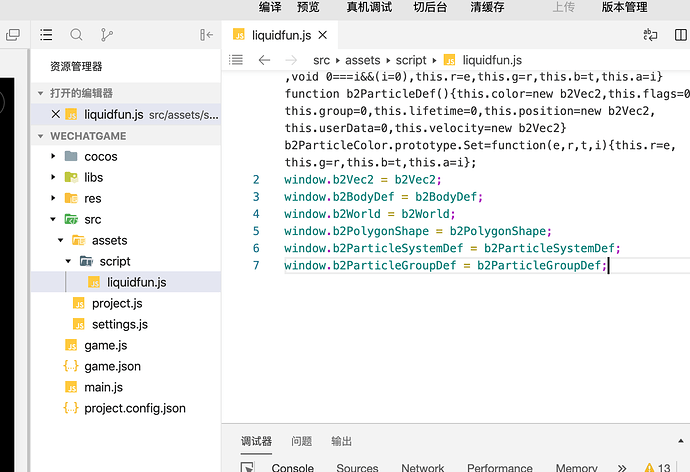Click the 清缓存 toolbar button

[x=487, y=7]
